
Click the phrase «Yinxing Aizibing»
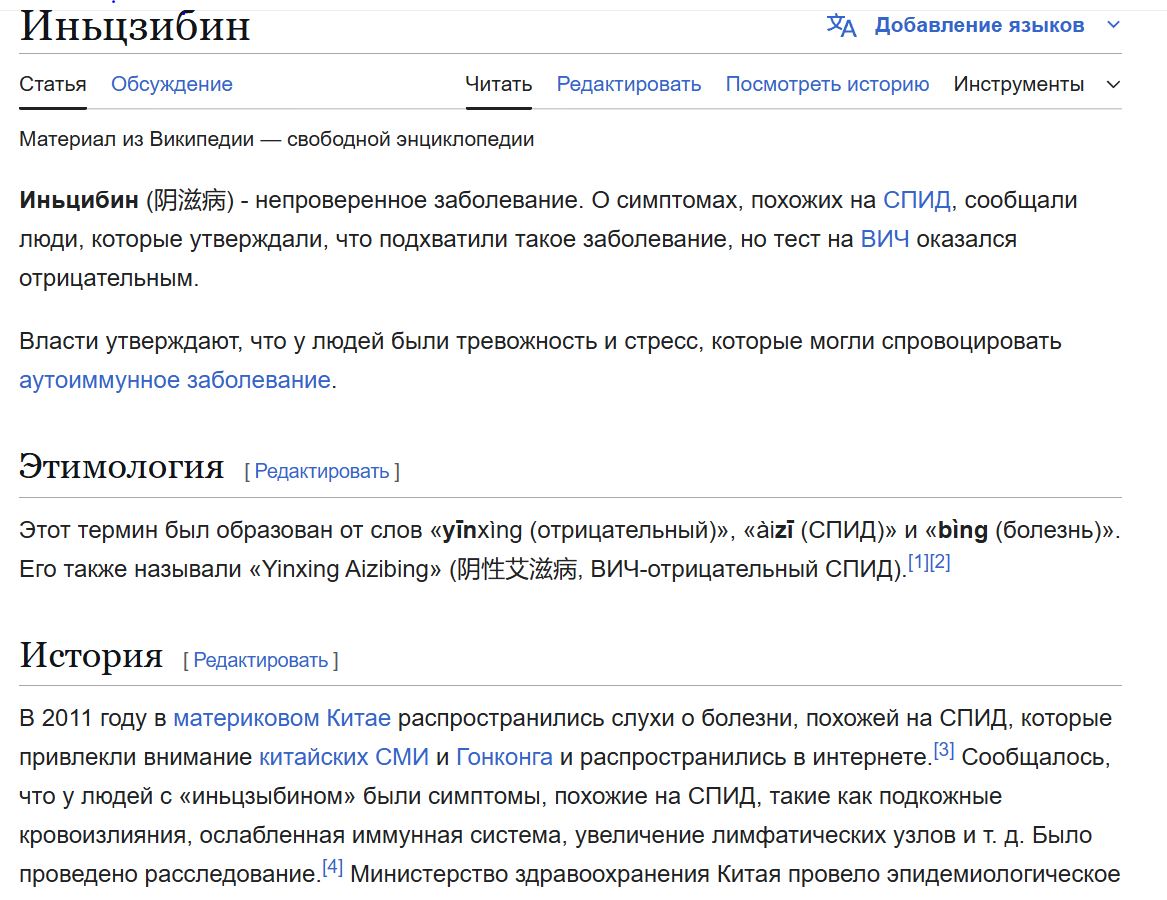[345, 569]
